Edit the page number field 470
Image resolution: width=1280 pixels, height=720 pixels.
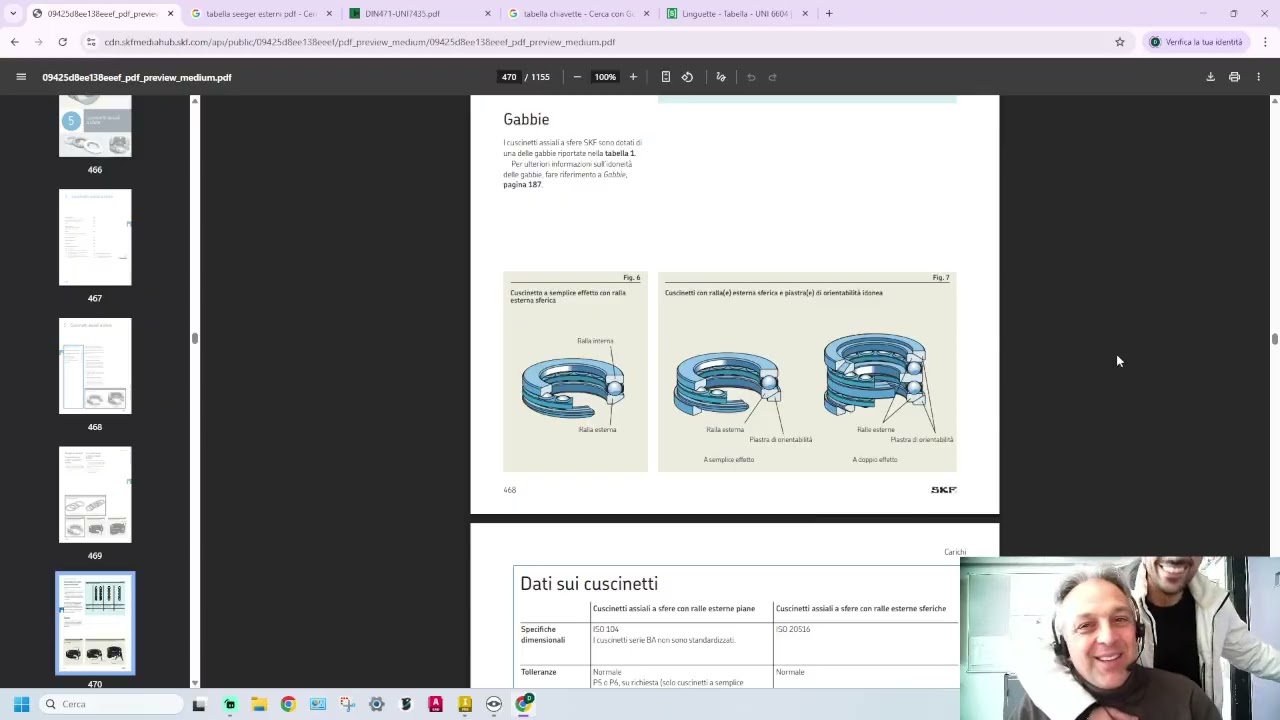pos(509,77)
